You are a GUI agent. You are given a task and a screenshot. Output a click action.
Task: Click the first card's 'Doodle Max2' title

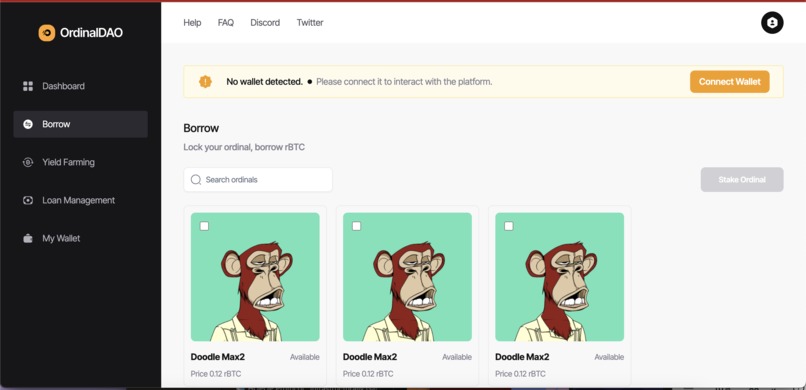[x=217, y=357]
